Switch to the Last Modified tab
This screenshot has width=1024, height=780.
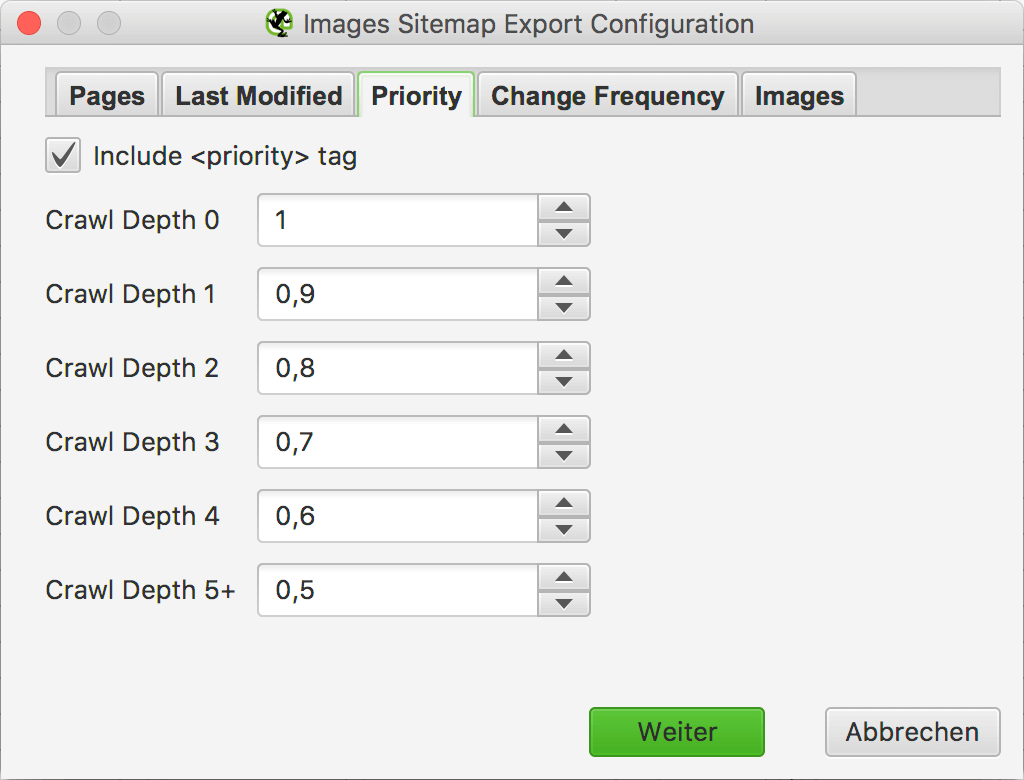point(258,95)
